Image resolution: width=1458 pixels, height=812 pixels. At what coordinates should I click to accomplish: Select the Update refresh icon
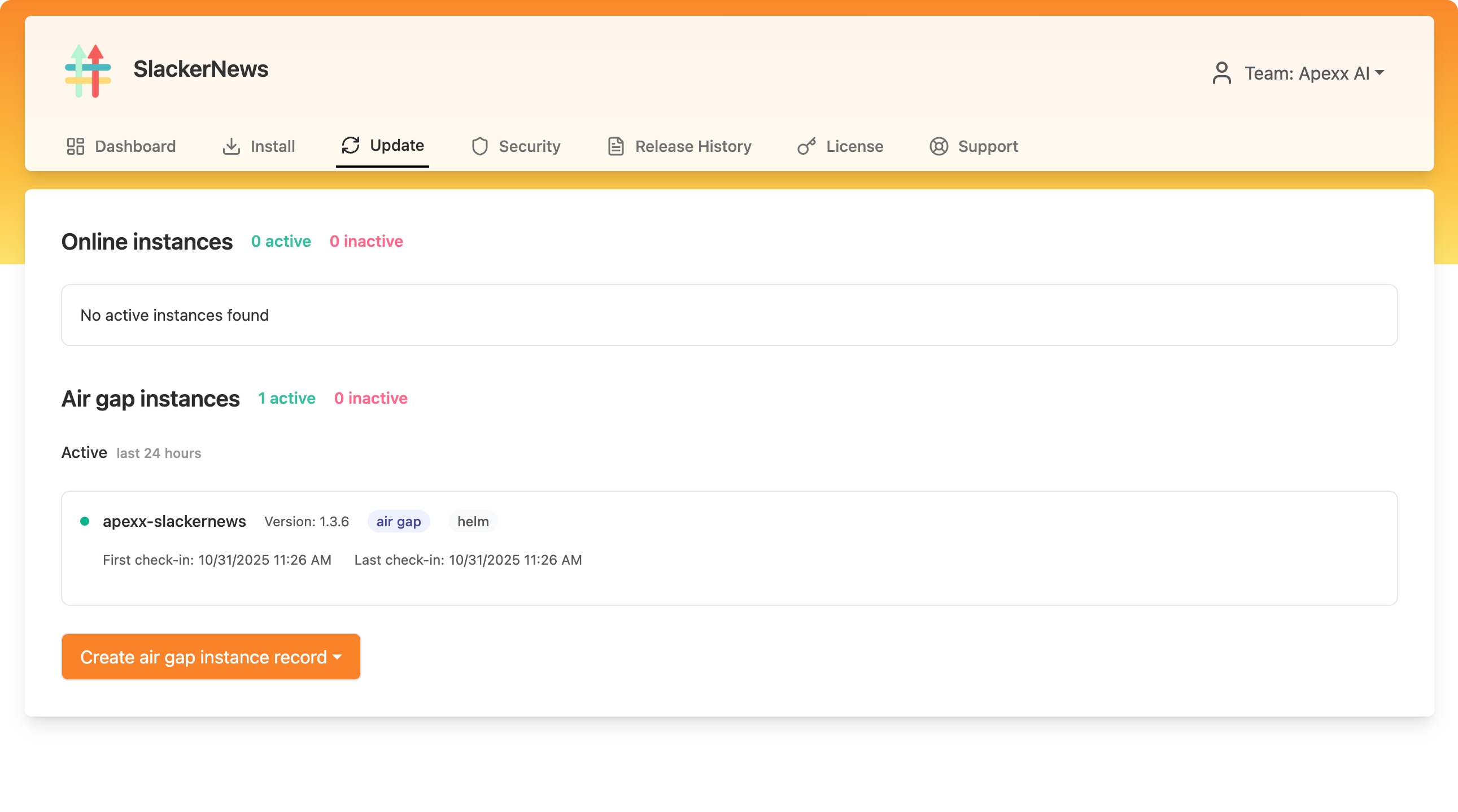tap(351, 146)
